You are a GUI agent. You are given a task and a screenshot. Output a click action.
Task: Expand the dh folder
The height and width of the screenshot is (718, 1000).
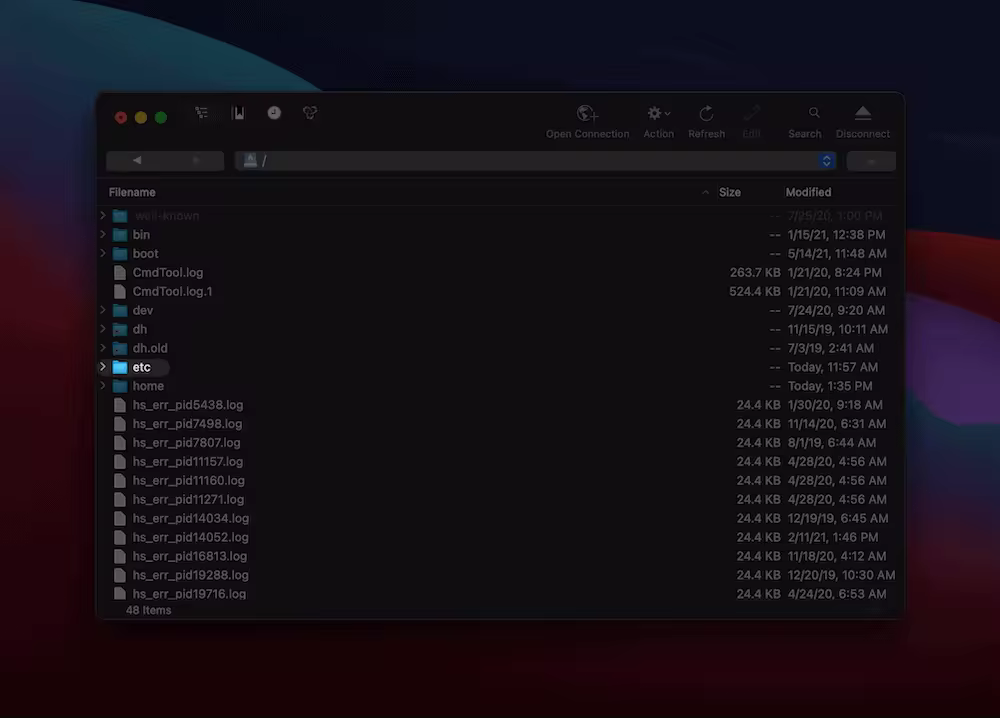pyautogui.click(x=103, y=329)
